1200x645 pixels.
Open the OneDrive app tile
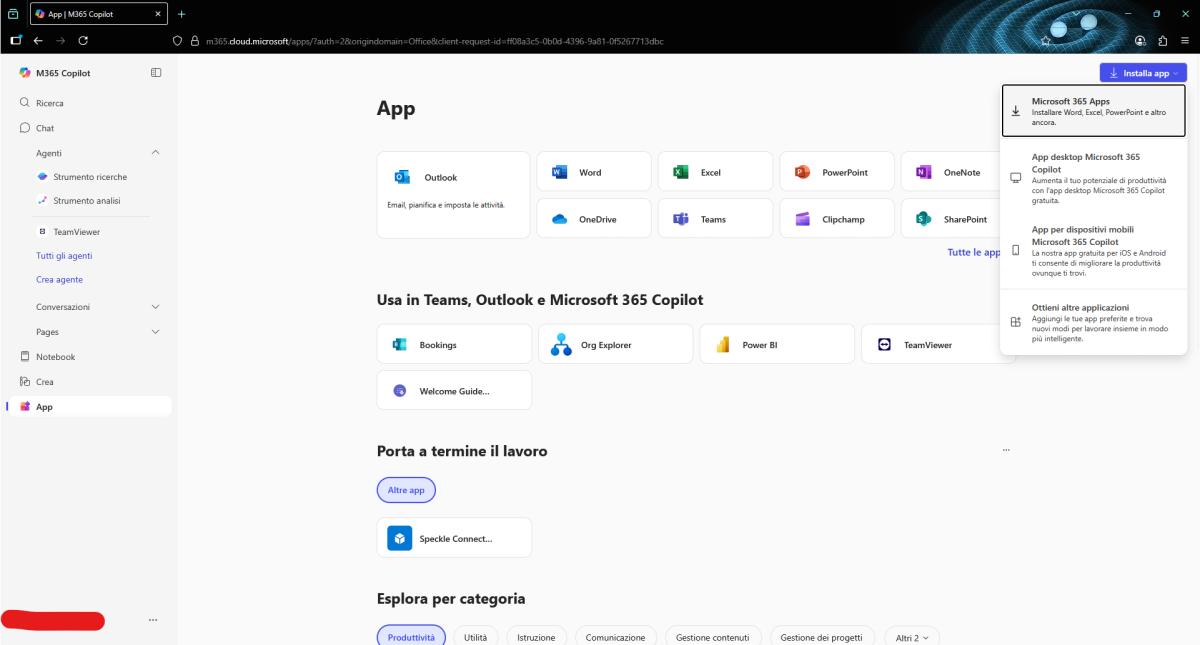(x=594, y=219)
